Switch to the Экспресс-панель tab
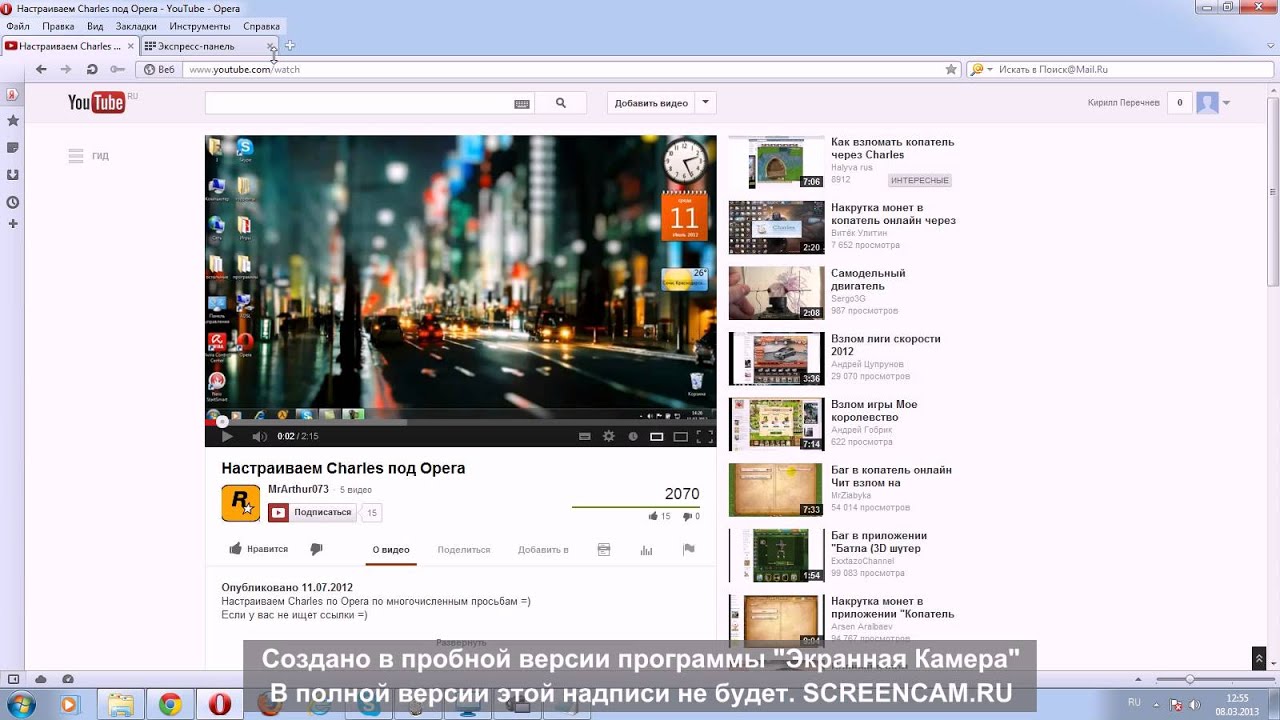Image resolution: width=1280 pixels, height=720 pixels. (209, 46)
